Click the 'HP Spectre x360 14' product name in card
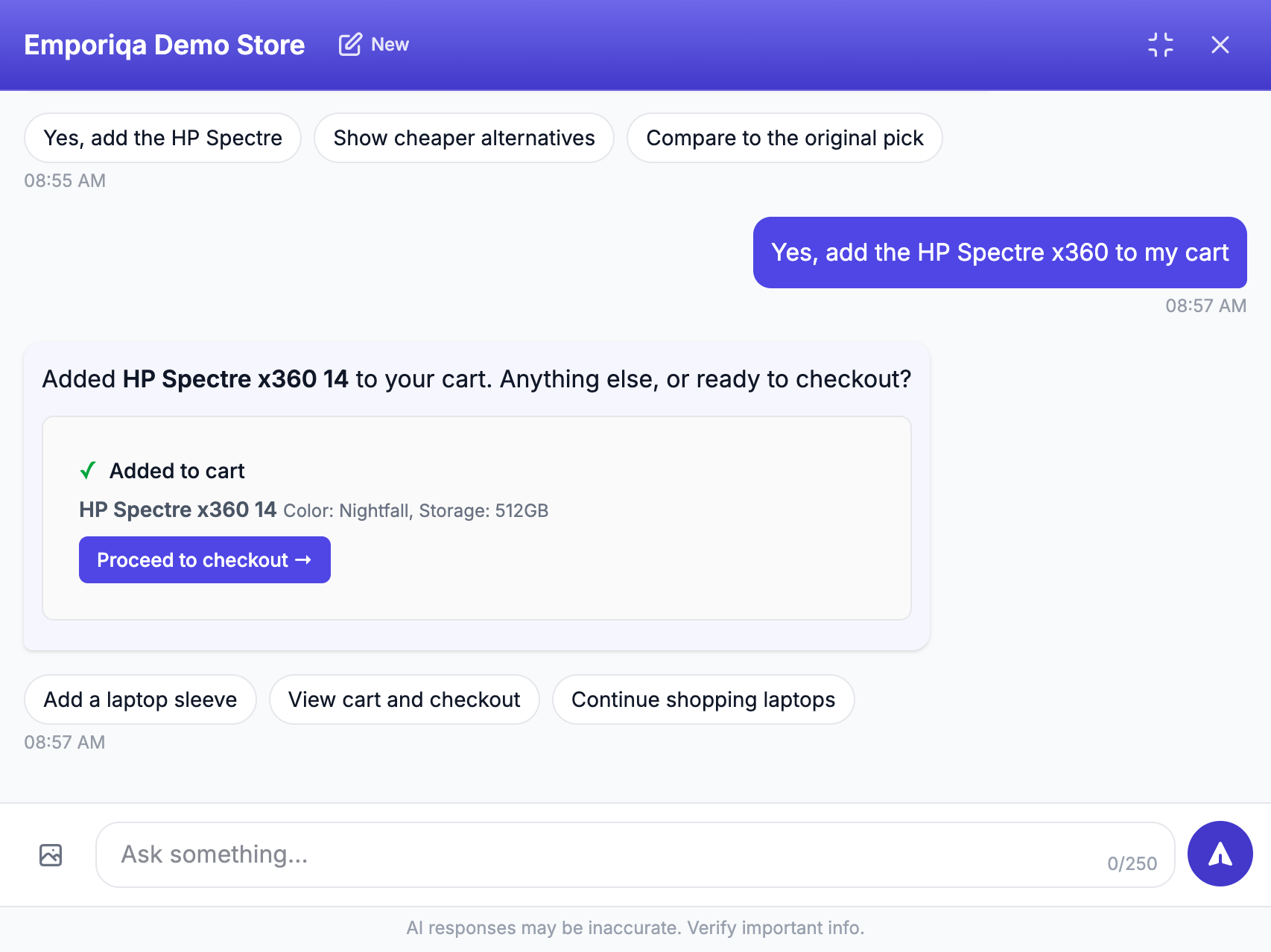Viewport: 1271px width, 952px height. coord(177,510)
